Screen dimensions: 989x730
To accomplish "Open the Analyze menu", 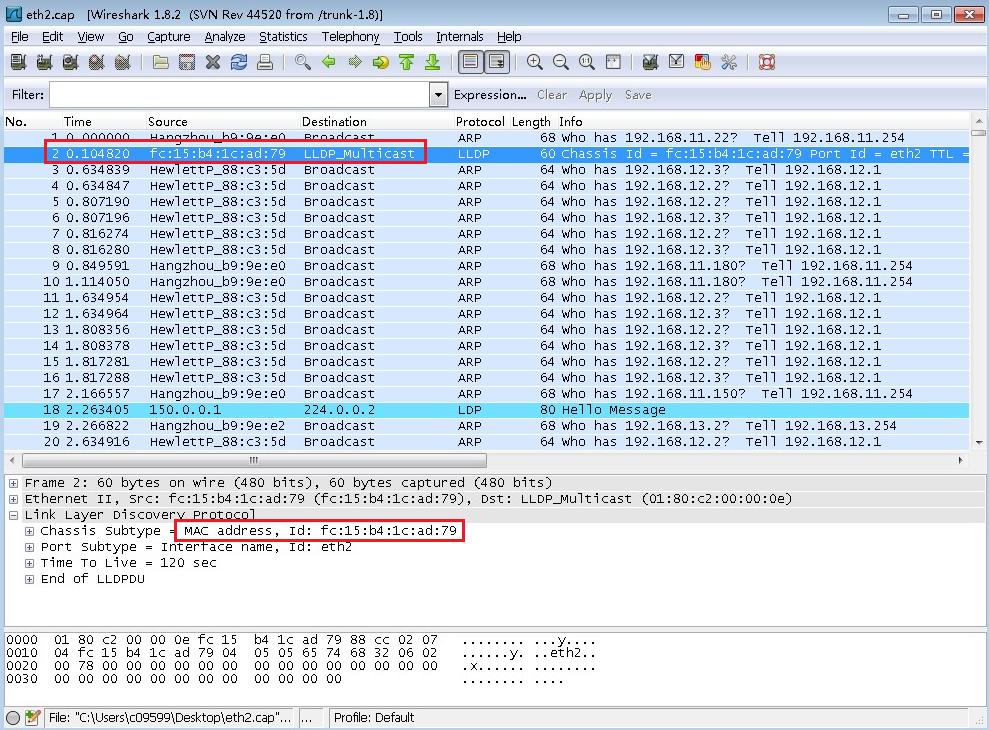I will pyautogui.click(x=225, y=37).
